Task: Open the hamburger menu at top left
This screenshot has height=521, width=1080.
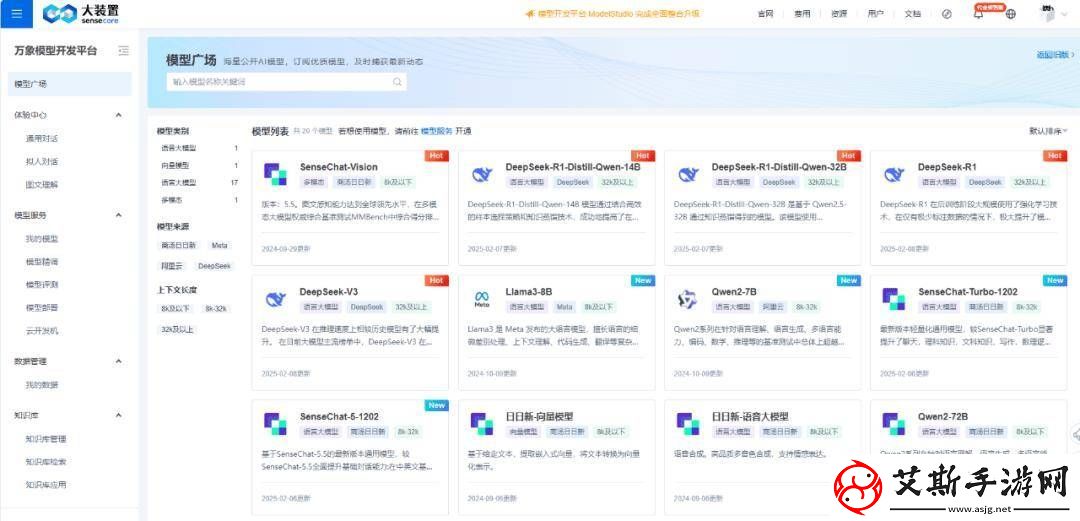Action: point(17,14)
